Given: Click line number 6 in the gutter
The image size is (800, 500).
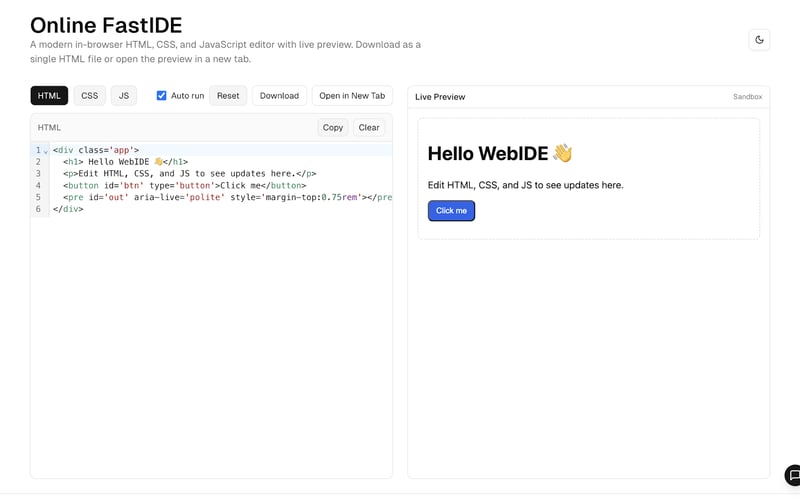Looking at the screenshot, I should pyautogui.click(x=38, y=209).
